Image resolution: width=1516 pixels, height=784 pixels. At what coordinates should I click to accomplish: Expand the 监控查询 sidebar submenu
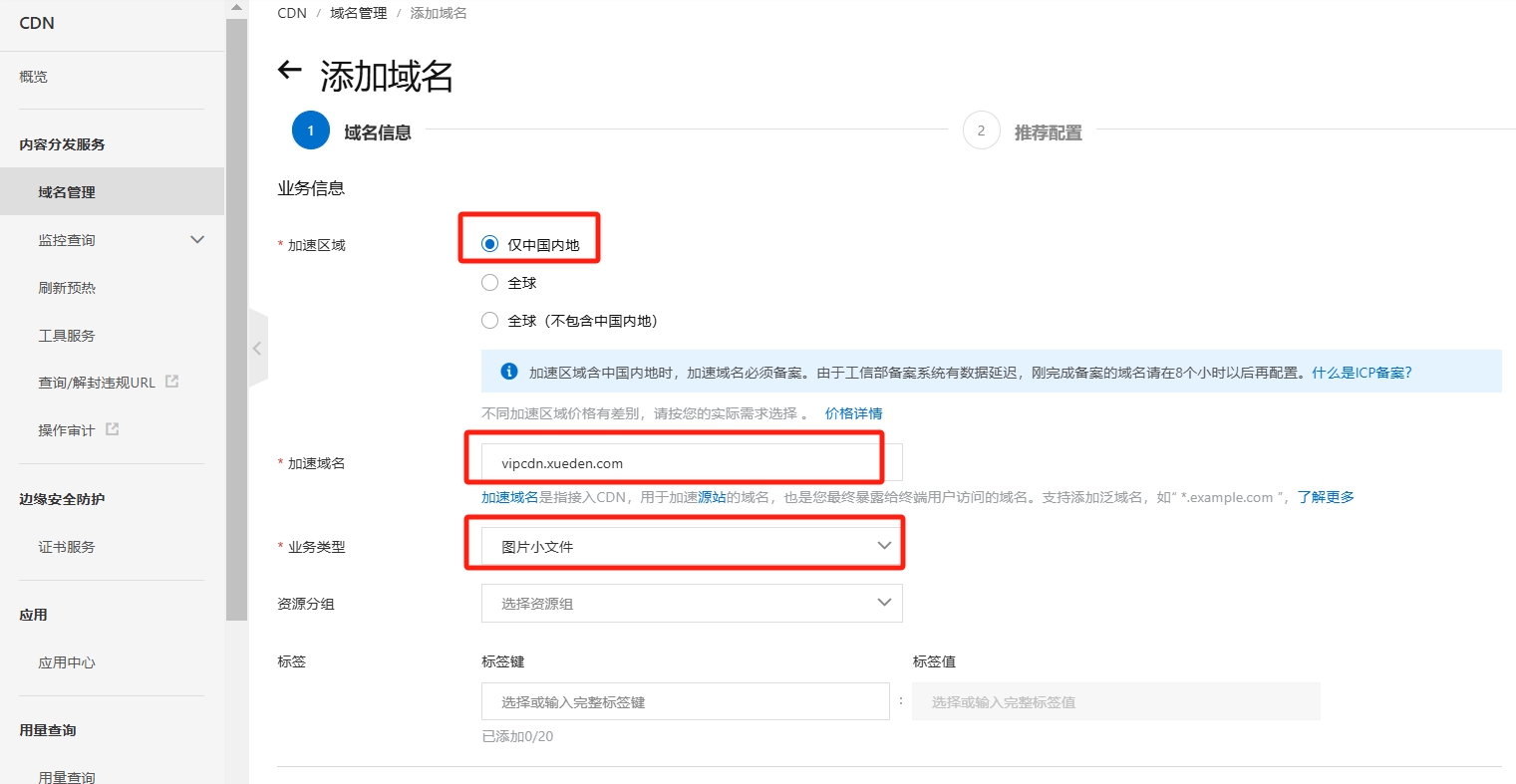(197, 240)
